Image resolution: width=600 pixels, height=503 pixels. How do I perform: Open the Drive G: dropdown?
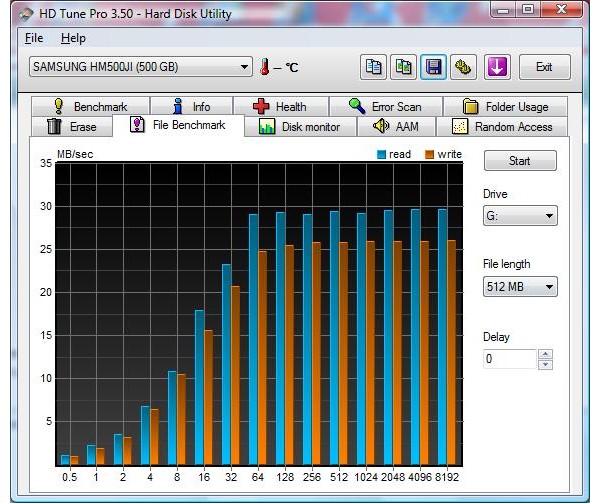point(520,216)
